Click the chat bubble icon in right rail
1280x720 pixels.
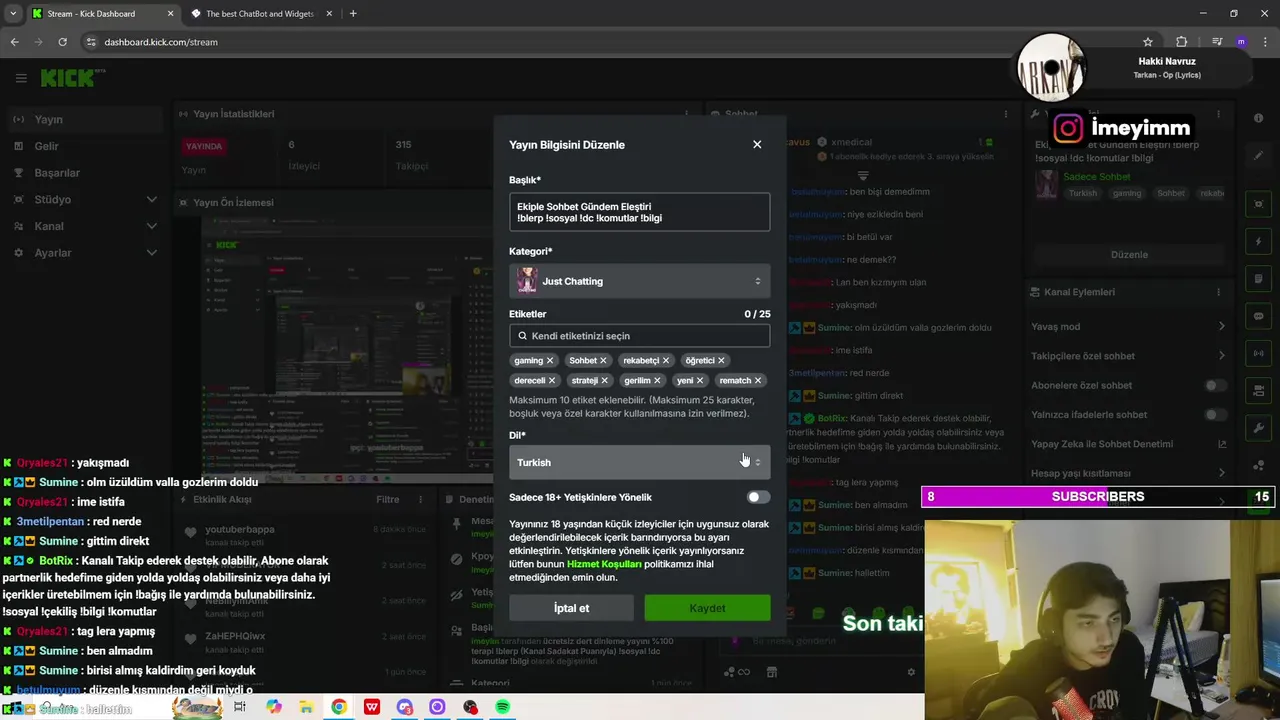coord(1258,316)
